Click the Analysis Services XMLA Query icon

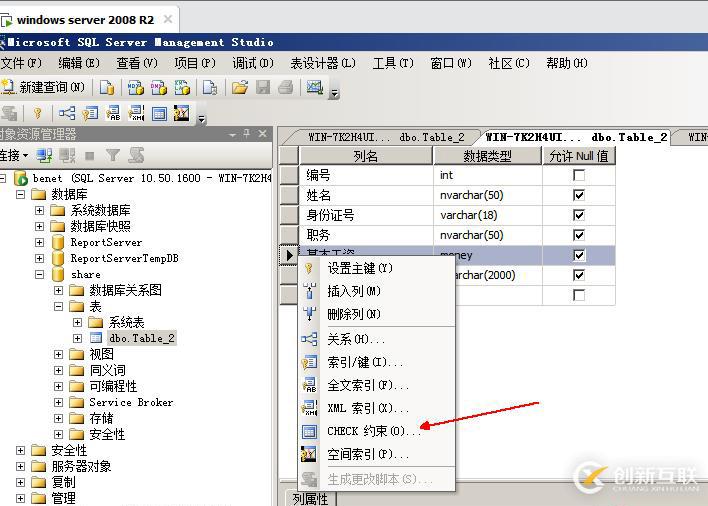(182, 87)
